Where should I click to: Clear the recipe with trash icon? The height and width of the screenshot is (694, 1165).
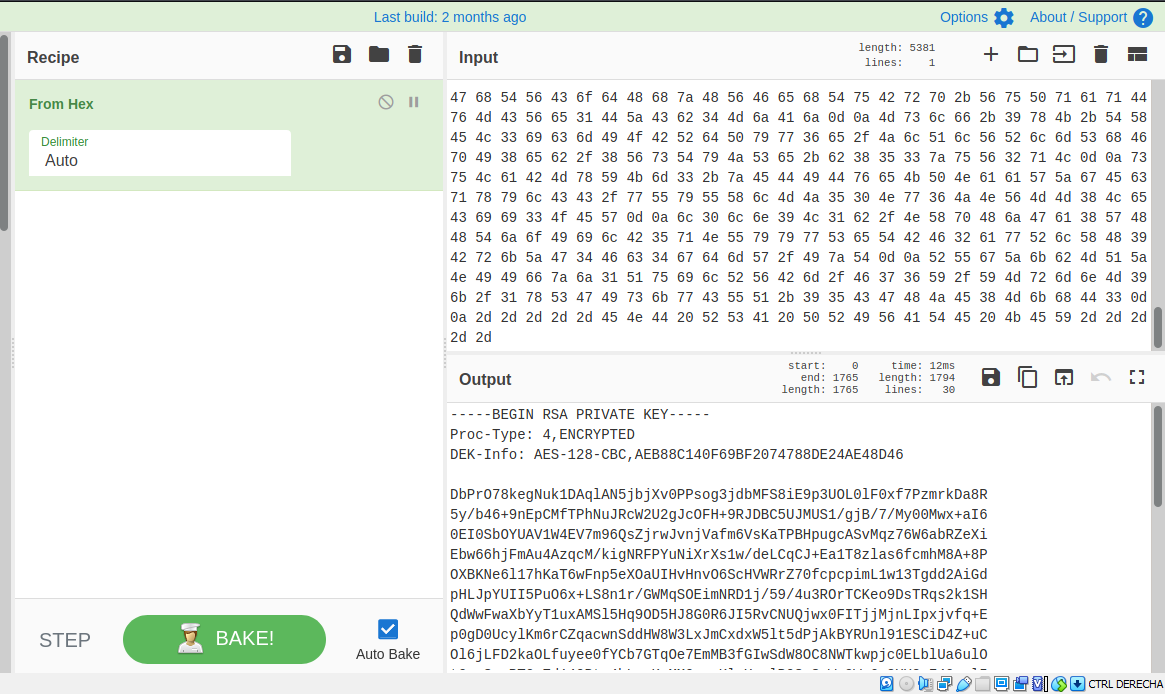[x=415, y=55]
